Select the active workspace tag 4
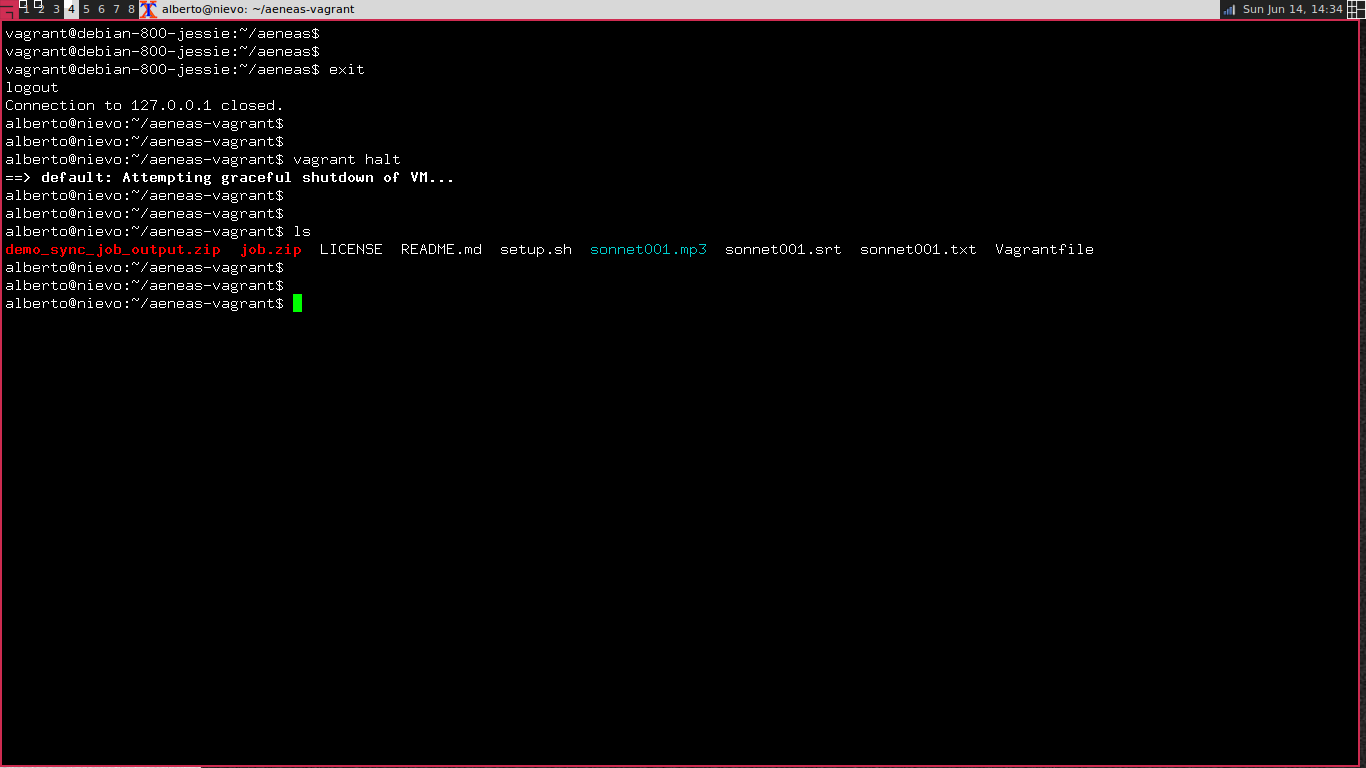The height and width of the screenshot is (768, 1366). coord(71,9)
